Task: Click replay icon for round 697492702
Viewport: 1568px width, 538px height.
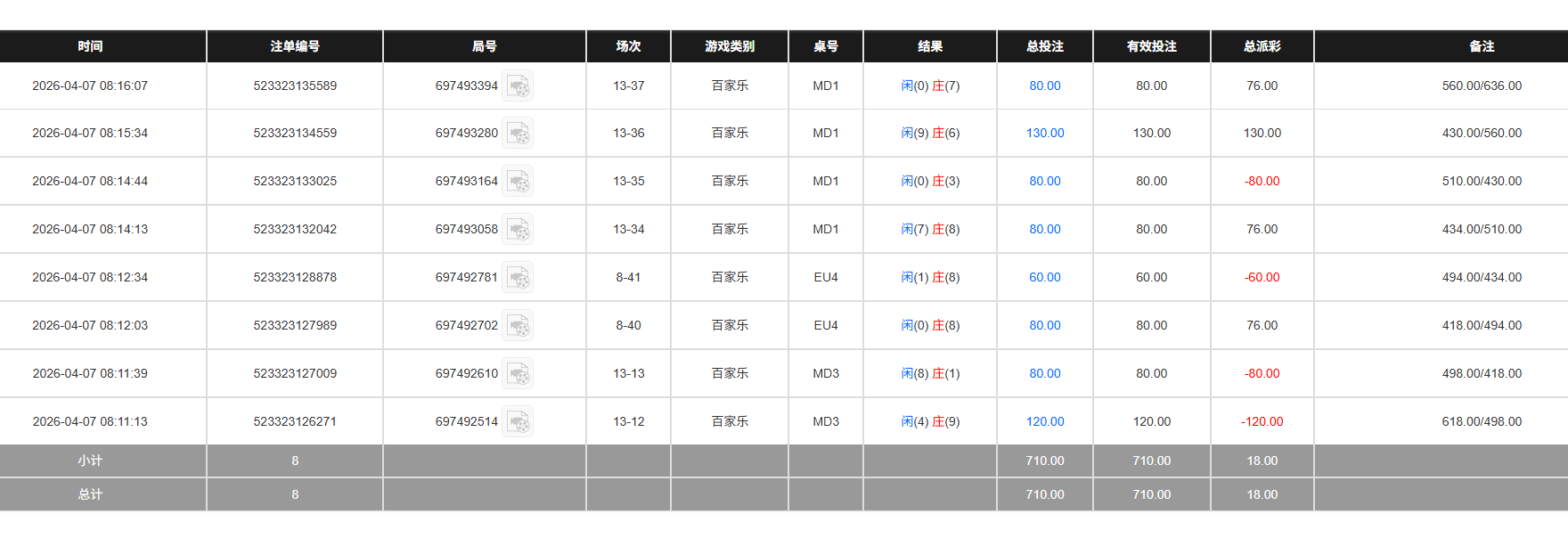Action: coord(518,326)
